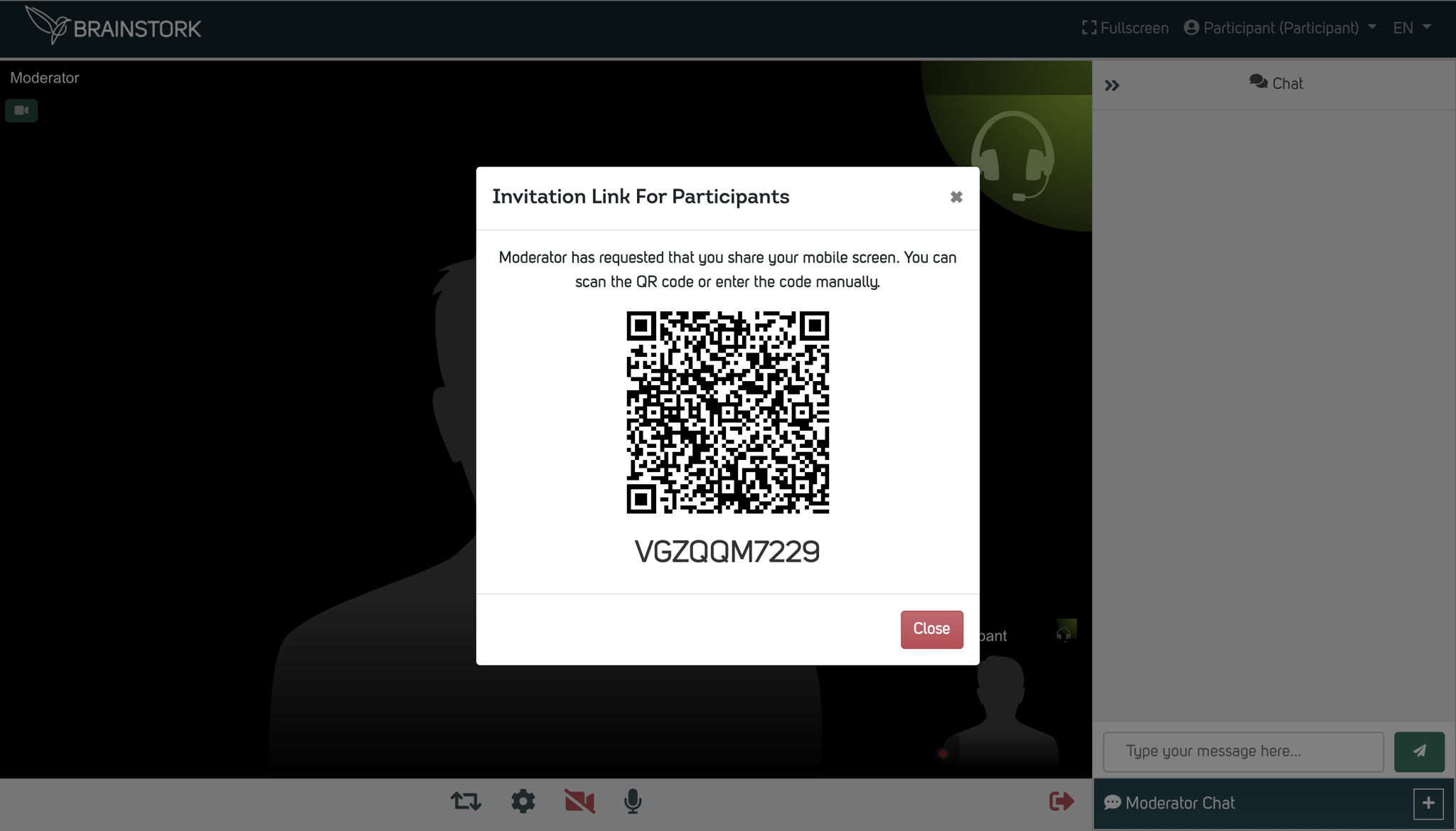Click the QR code image

(727, 412)
